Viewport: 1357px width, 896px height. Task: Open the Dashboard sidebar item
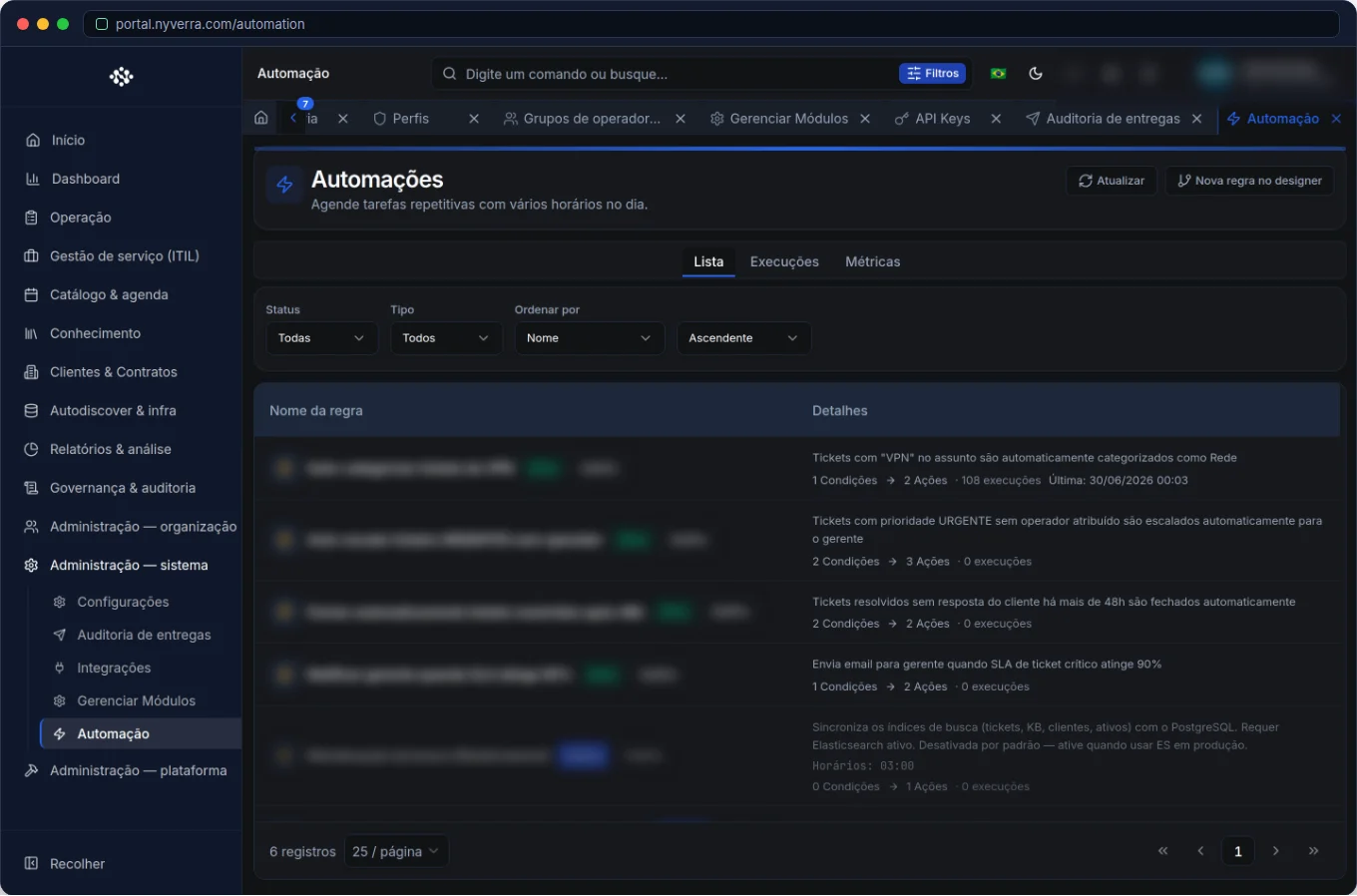[86, 180]
